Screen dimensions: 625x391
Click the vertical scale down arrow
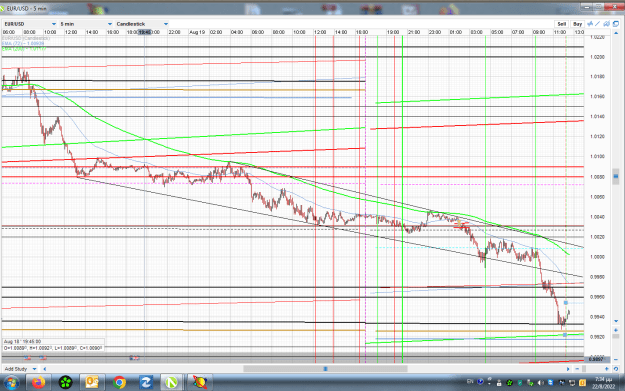pos(616,321)
